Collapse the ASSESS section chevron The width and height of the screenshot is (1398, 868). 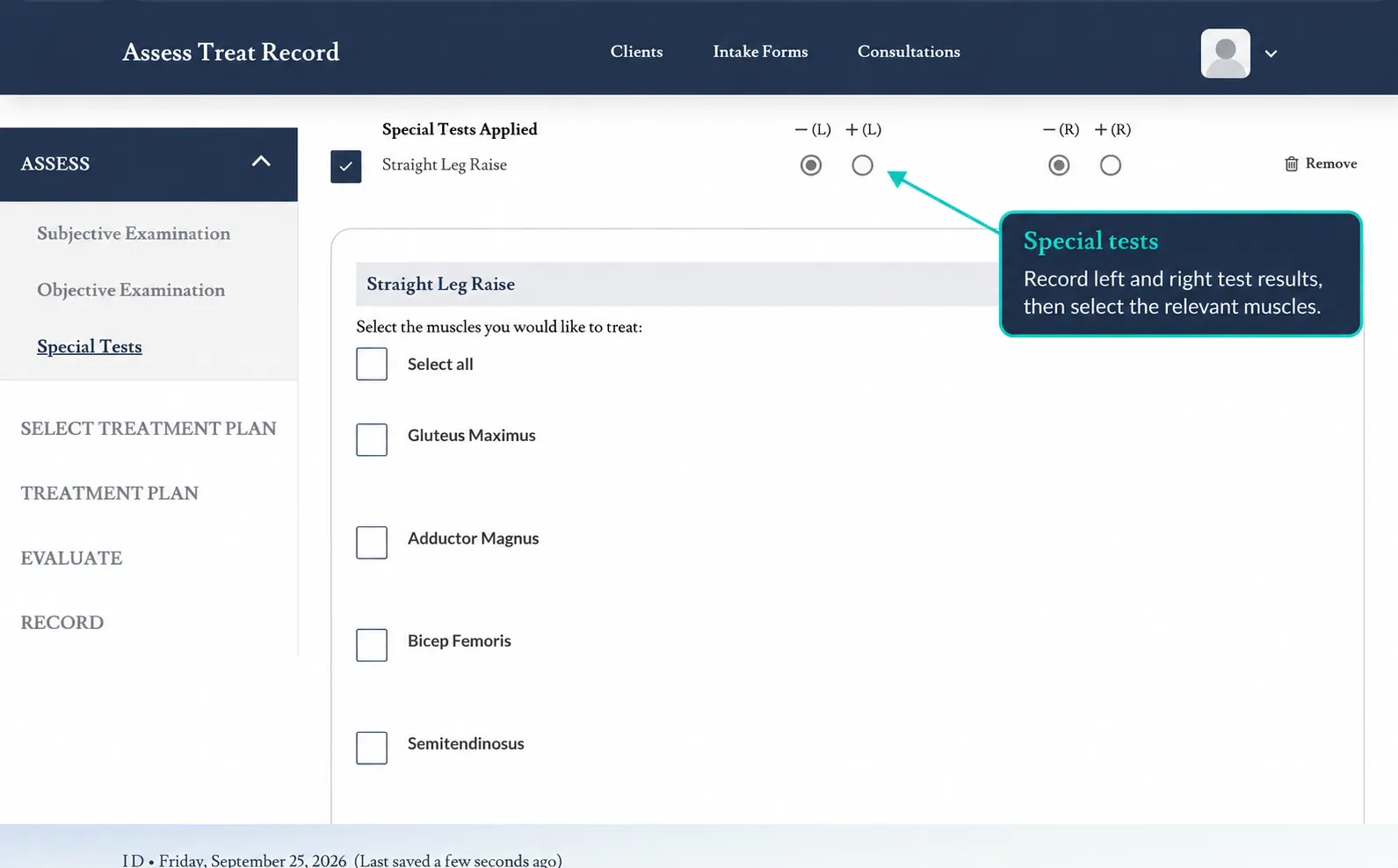click(x=261, y=162)
